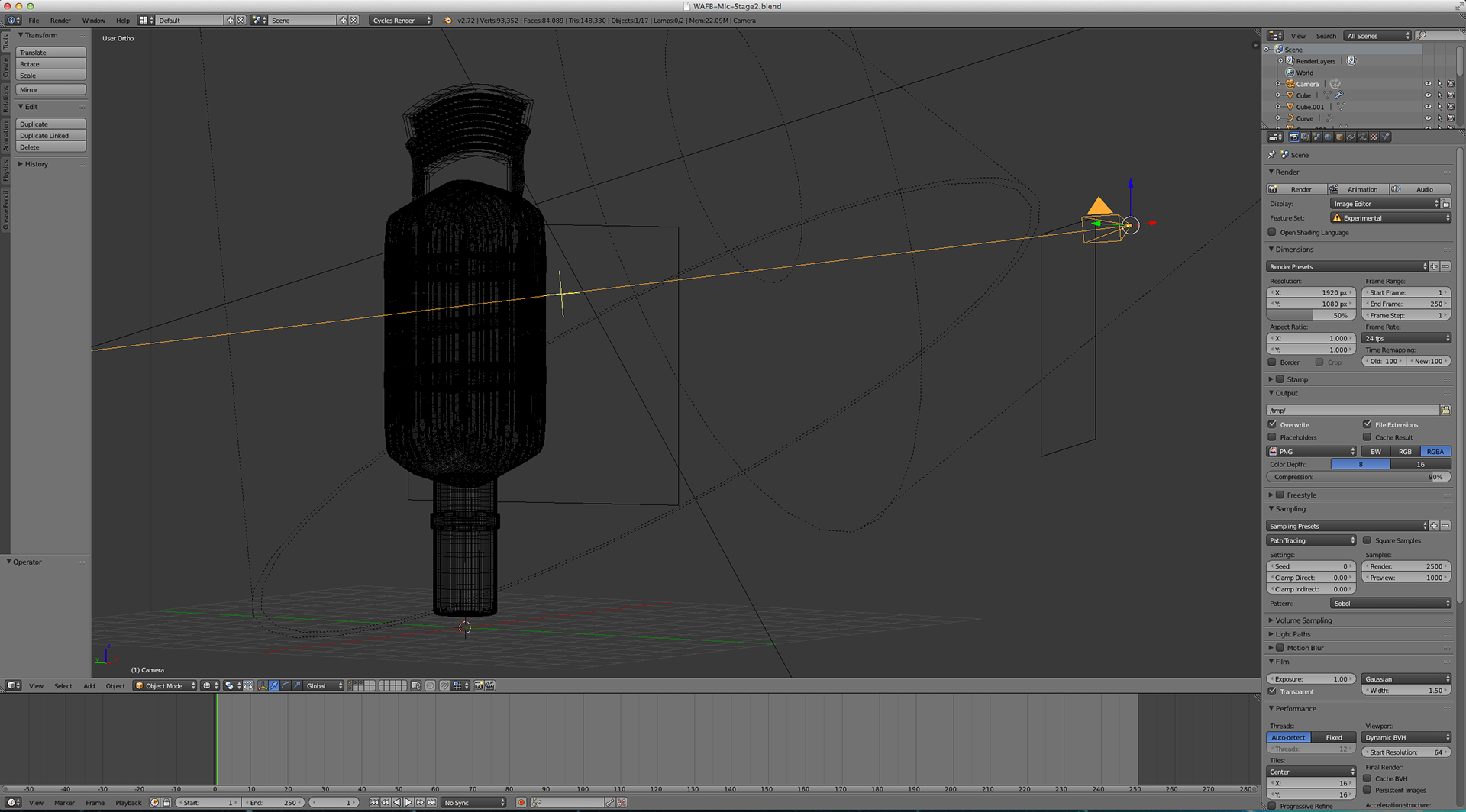
Task: Open the Playback menu in the timeline
Action: pos(128,803)
